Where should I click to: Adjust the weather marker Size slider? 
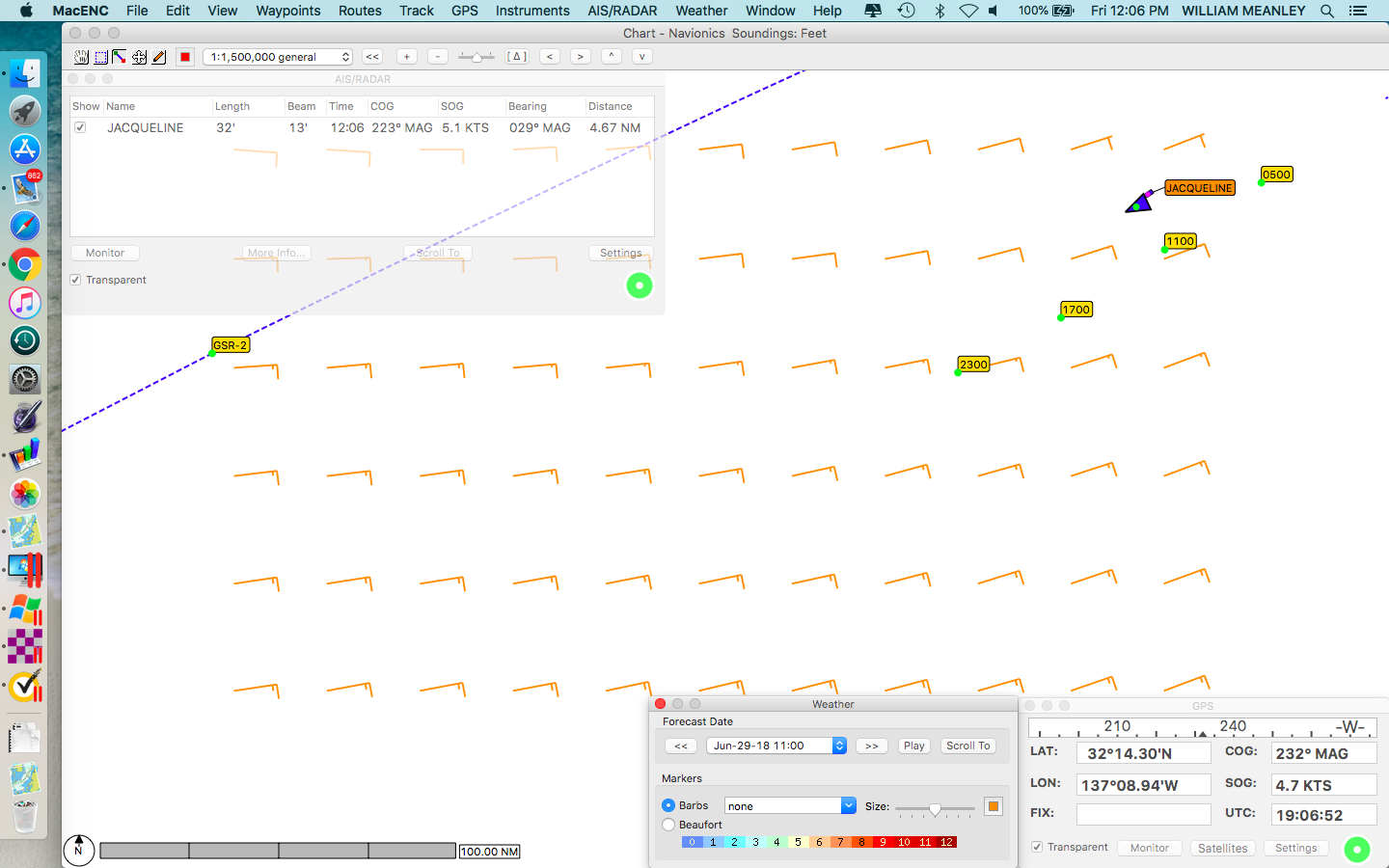point(935,809)
